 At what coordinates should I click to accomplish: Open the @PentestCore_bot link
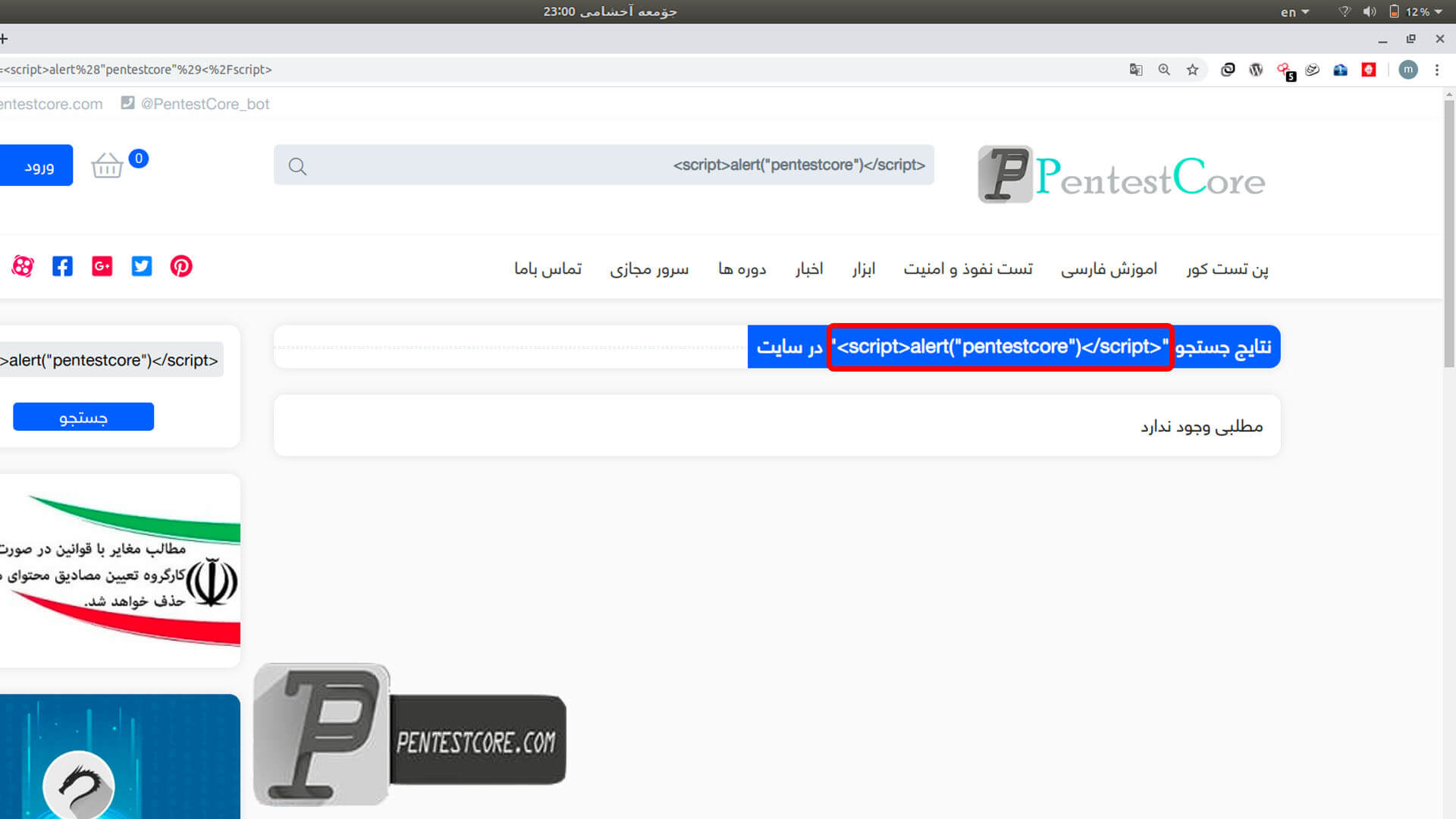(x=205, y=104)
